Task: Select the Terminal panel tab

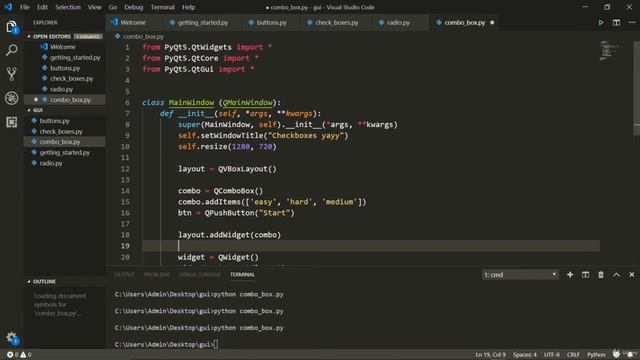Action: coord(242,275)
